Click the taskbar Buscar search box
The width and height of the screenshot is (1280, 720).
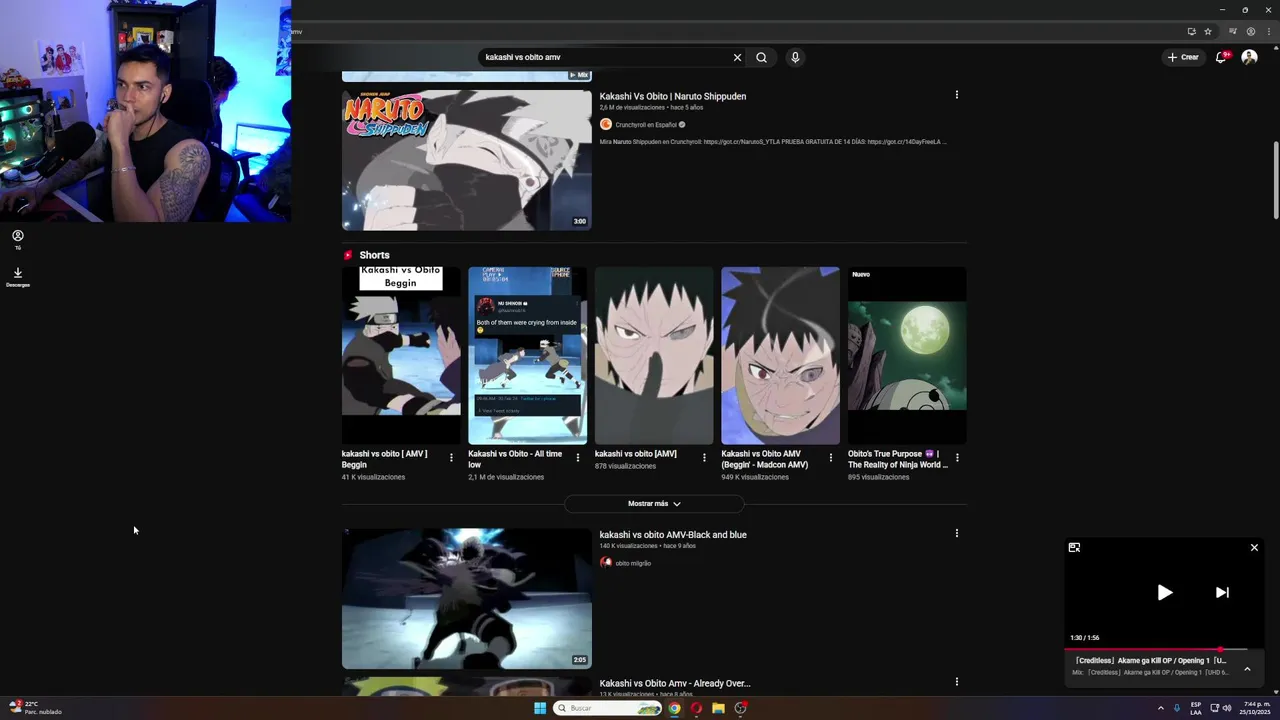tap(607, 708)
